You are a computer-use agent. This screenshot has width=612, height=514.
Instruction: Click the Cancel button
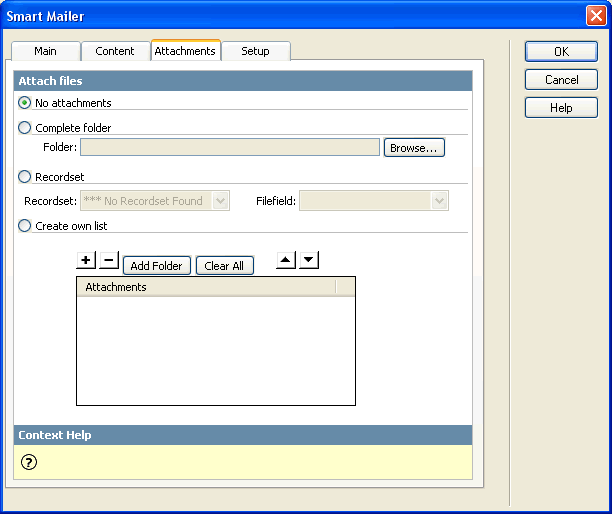tap(561, 80)
